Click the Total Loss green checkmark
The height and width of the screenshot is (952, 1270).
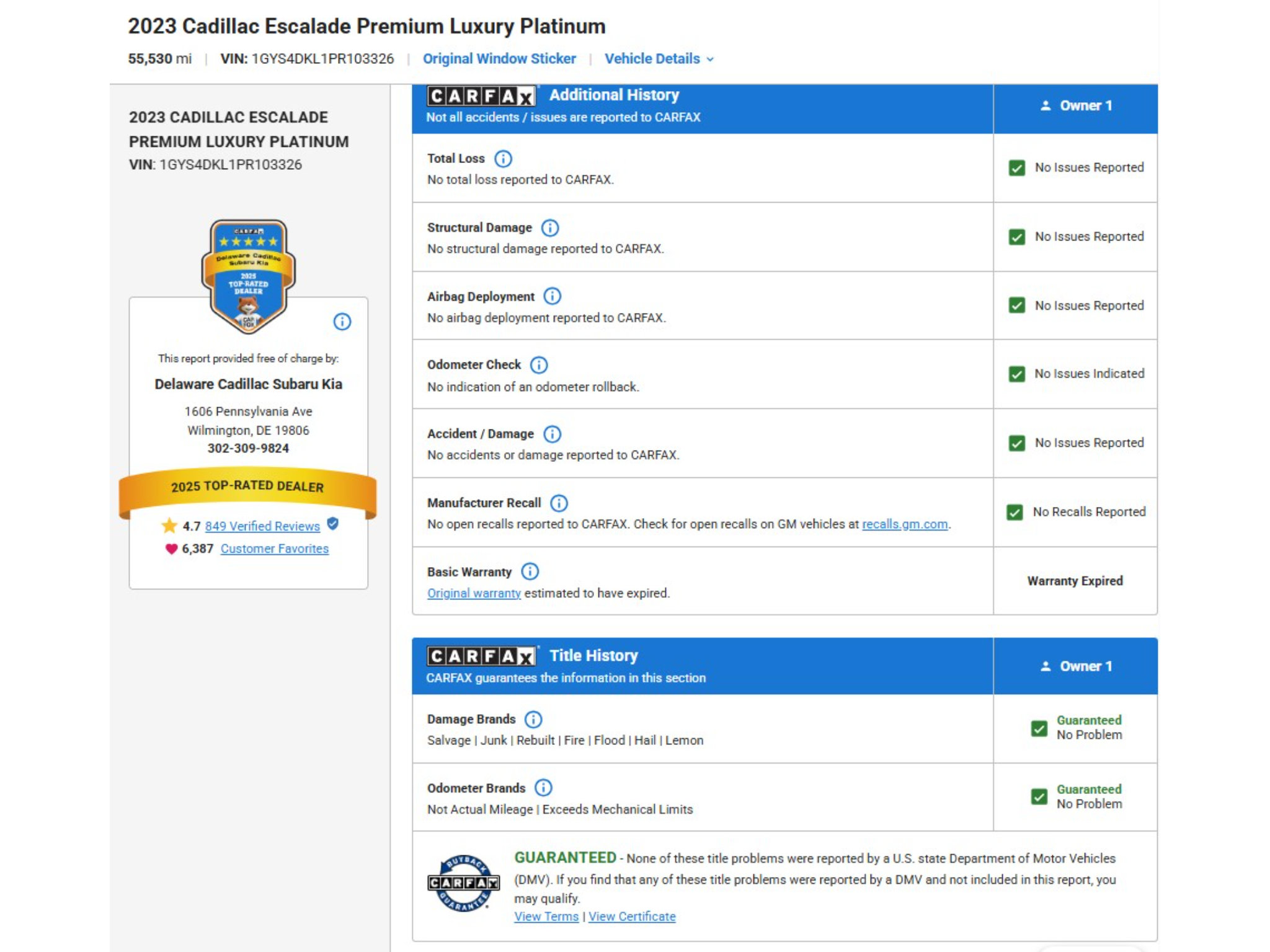(x=1017, y=168)
